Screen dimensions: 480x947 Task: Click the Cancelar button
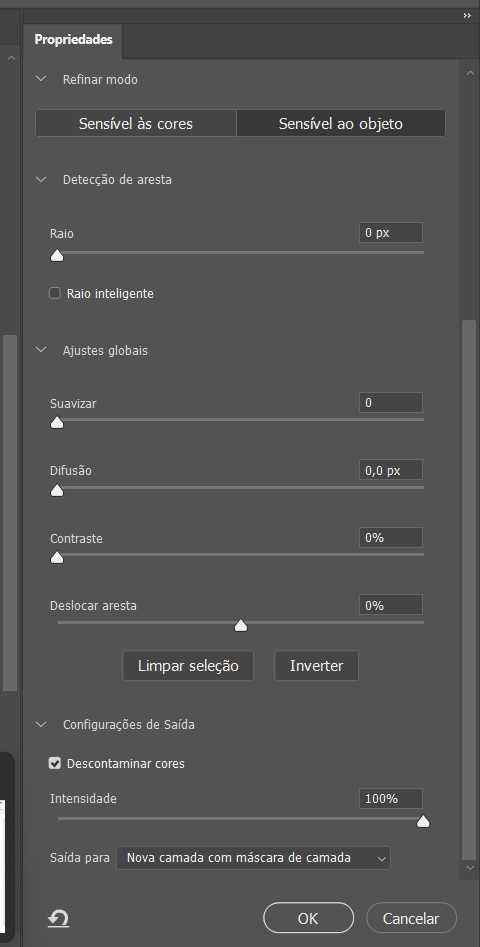click(411, 918)
